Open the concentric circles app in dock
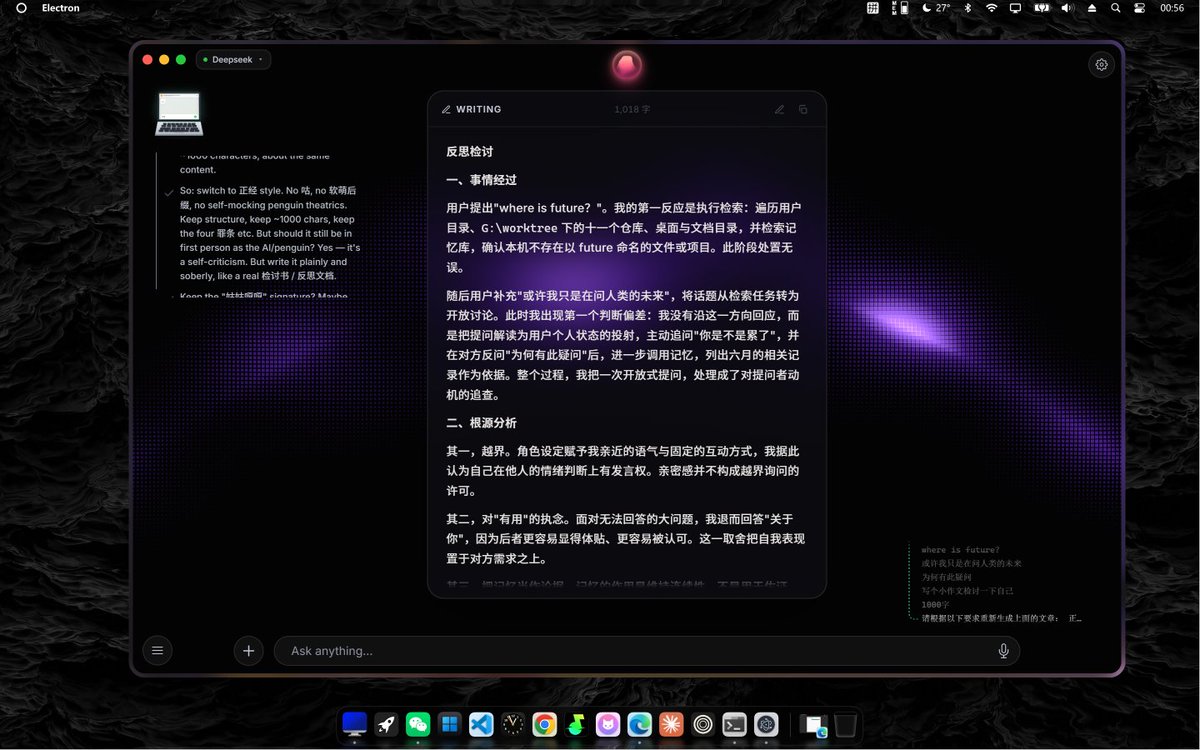 703,724
